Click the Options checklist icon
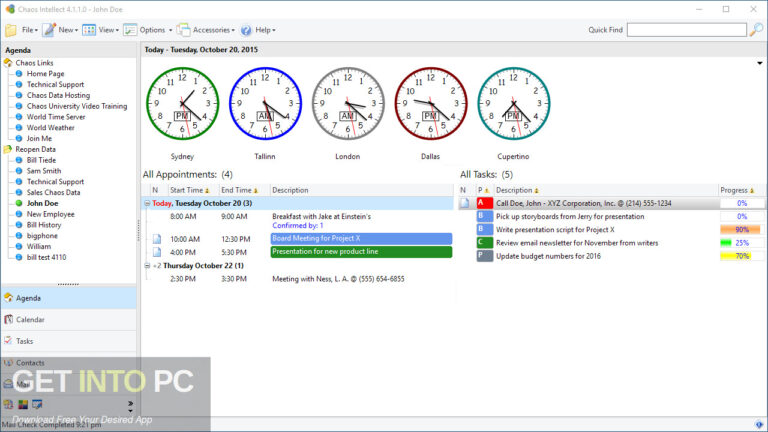Image resolution: width=768 pixels, height=432 pixels. click(130, 30)
